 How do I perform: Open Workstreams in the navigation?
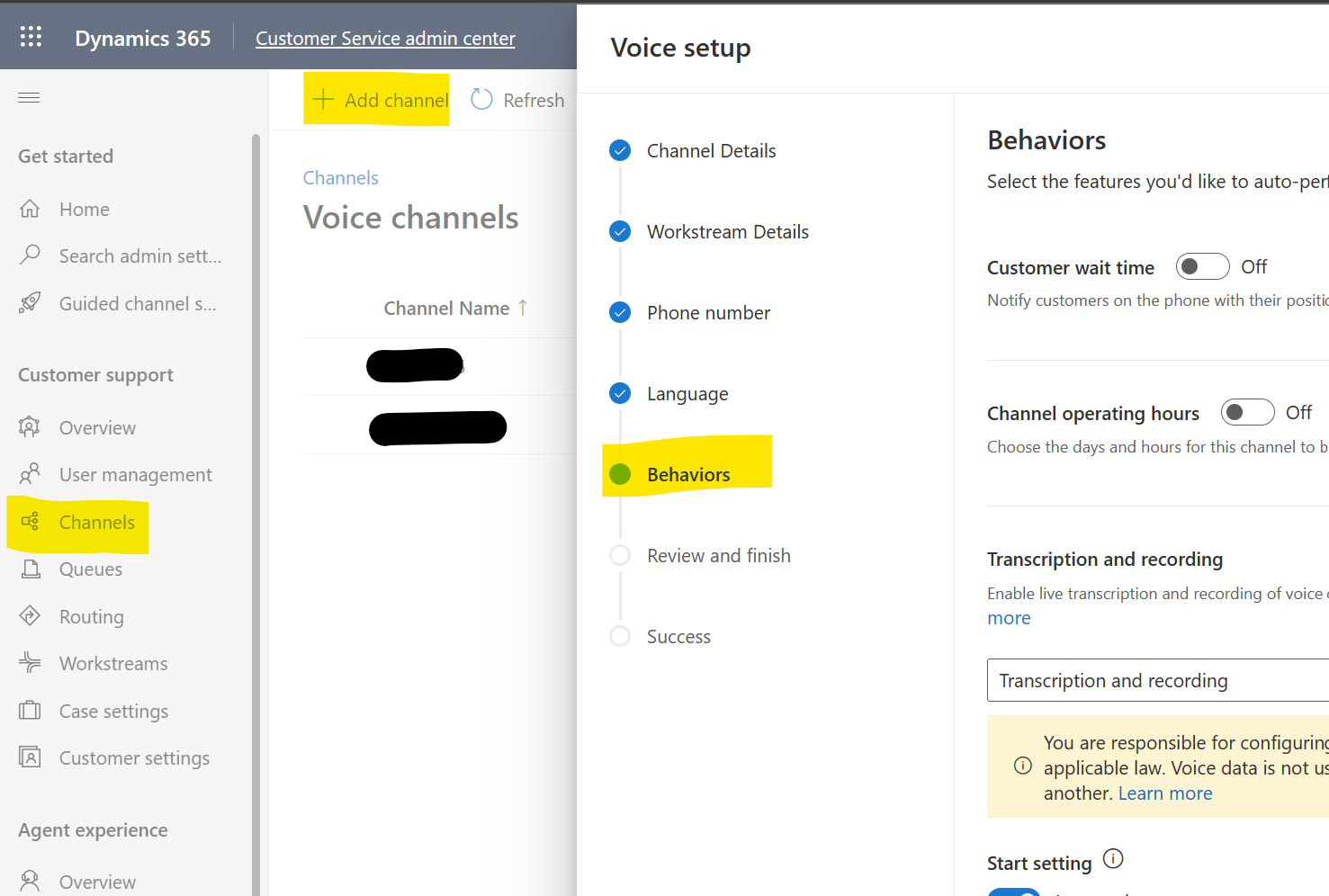pyautogui.click(x=113, y=664)
